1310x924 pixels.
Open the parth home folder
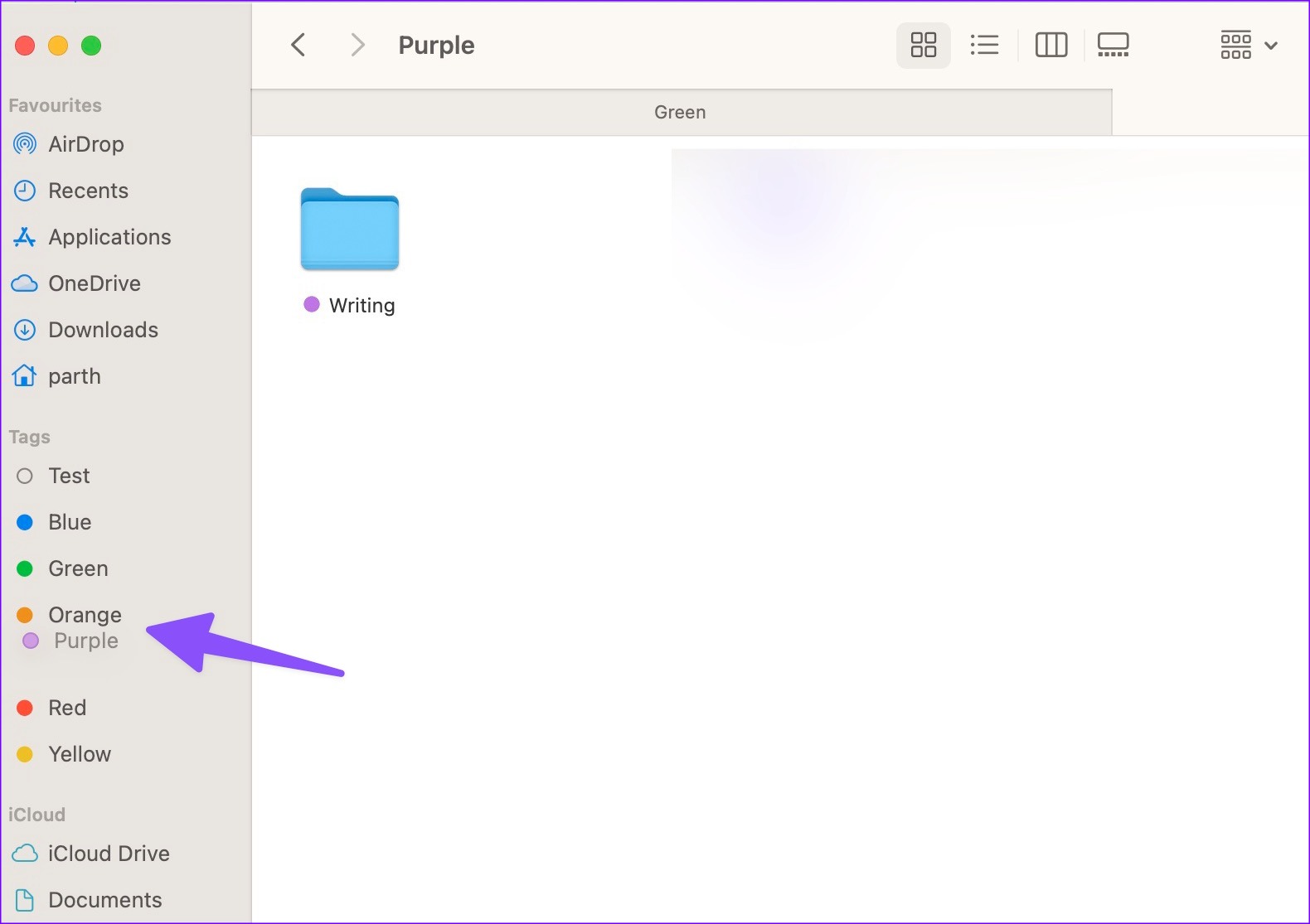pyautogui.click(x=75, y=376)
